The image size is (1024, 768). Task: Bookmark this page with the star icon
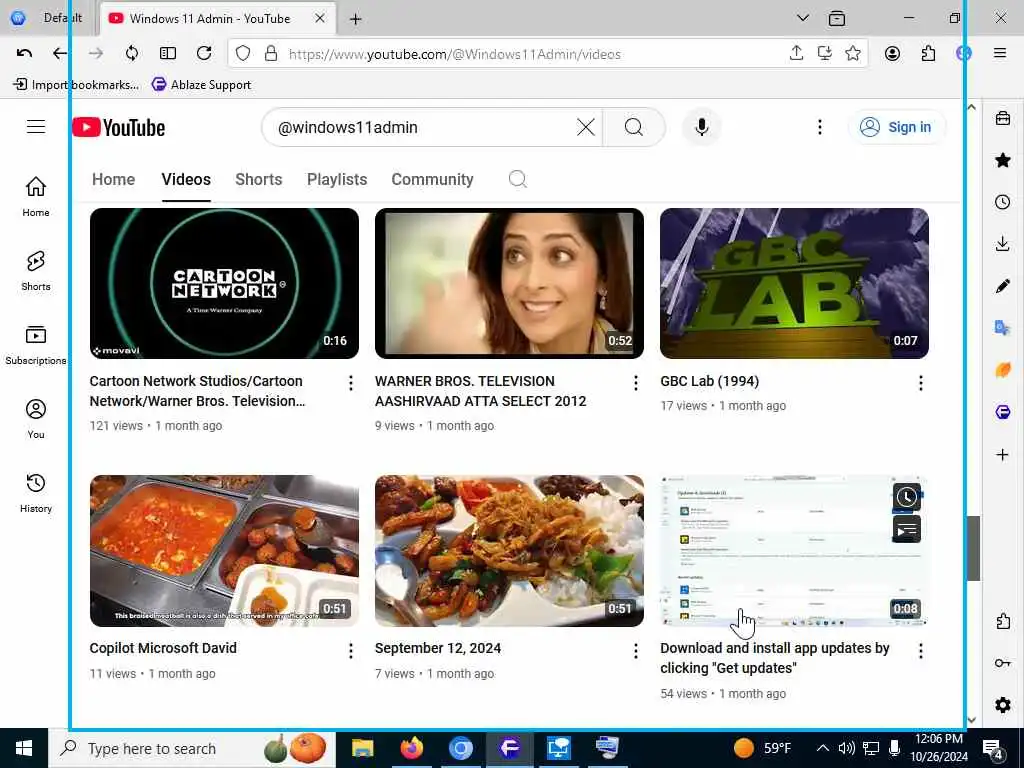pyautogui.click(x=853, y=54)
